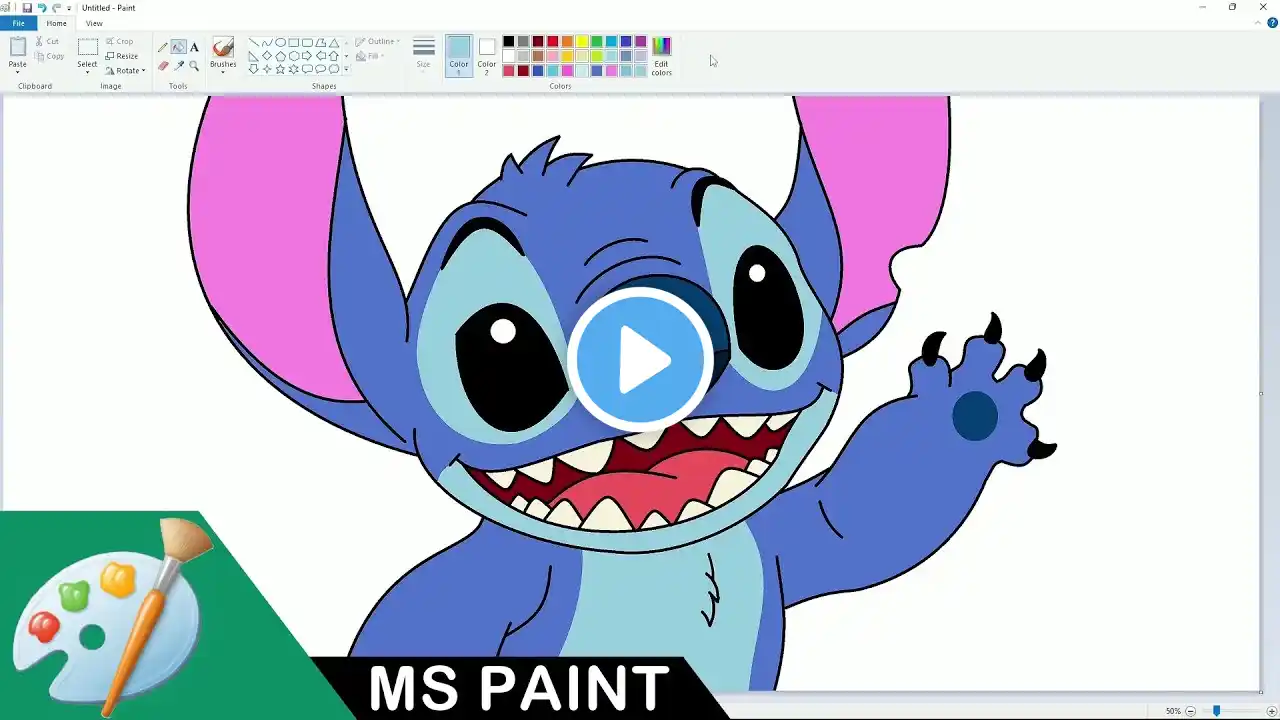The image size is (1280, 720).
Task: Choose the Curve shape
Action: pos(267,42)
